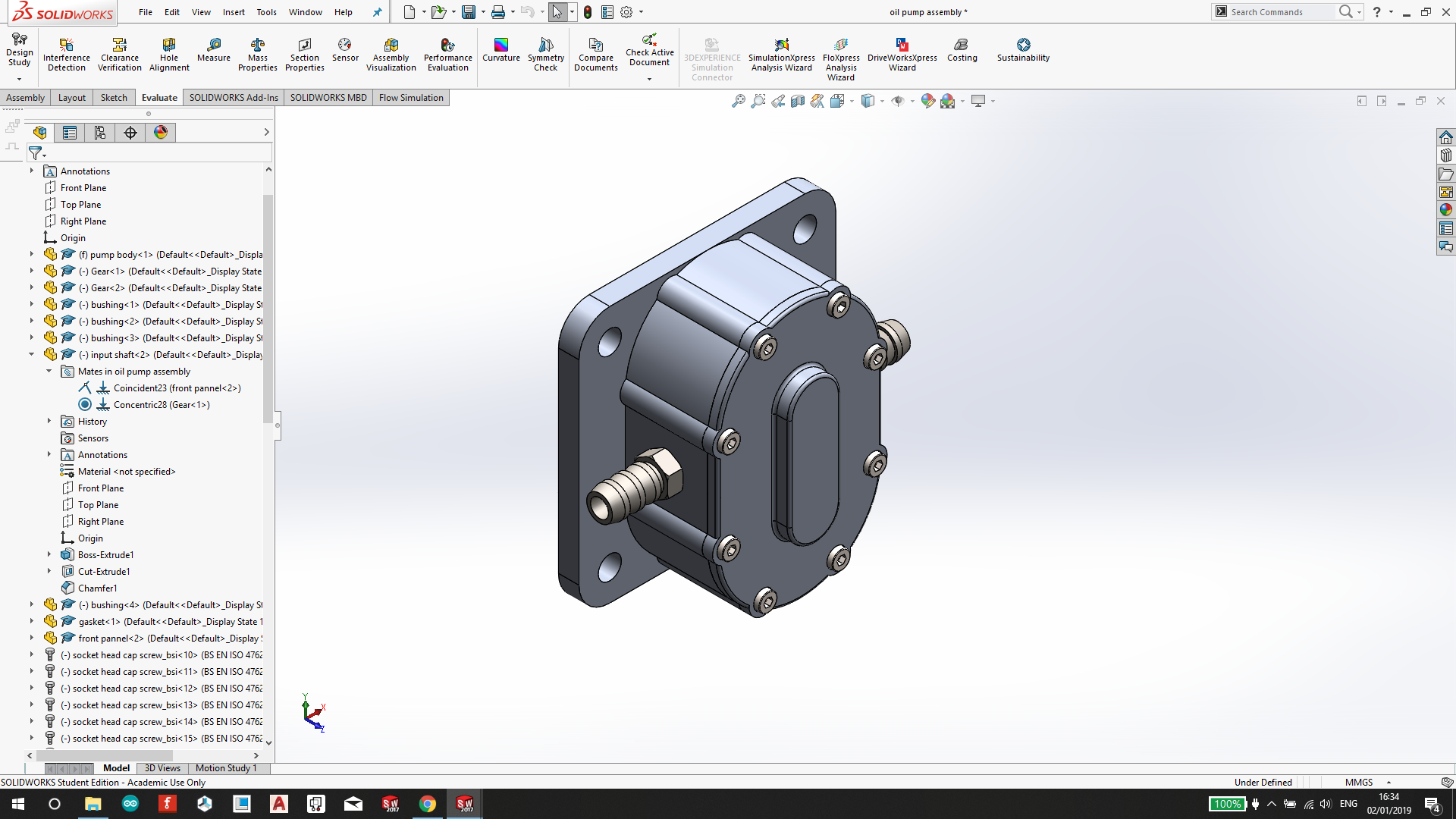Image resolution: width=1456 pixels, height=819 pixels.
Task: Open the Interference Detection tool
Action: click(x=66, y=53)
